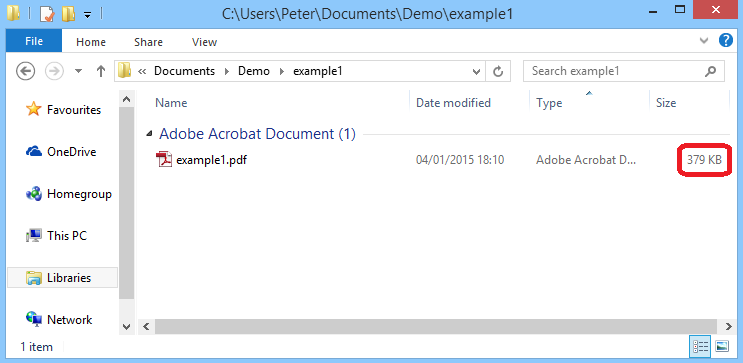Go back with the Back arrow button
Viewport: 743px width, 363px height.
pos(26,72)
